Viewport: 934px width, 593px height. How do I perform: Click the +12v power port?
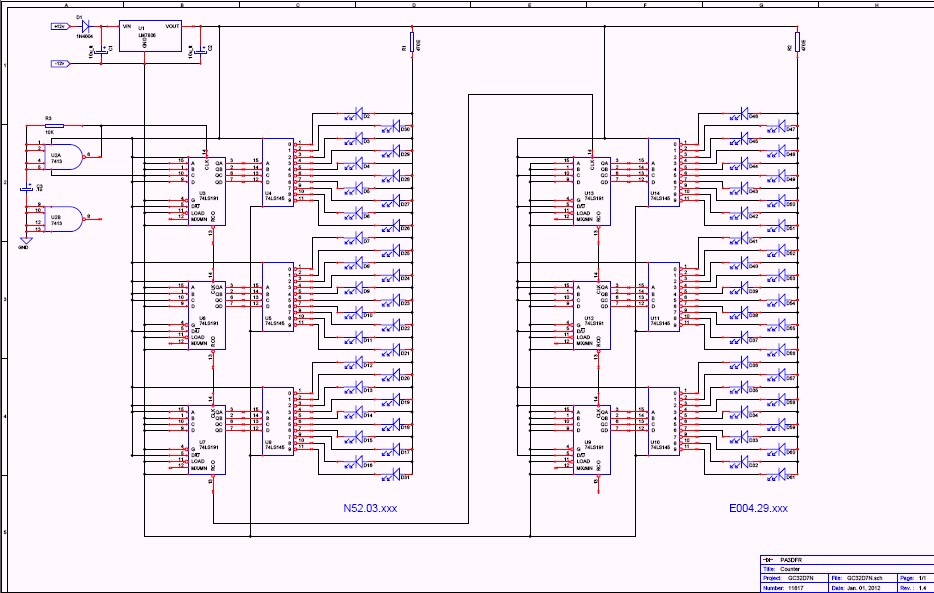click(59, 27)
